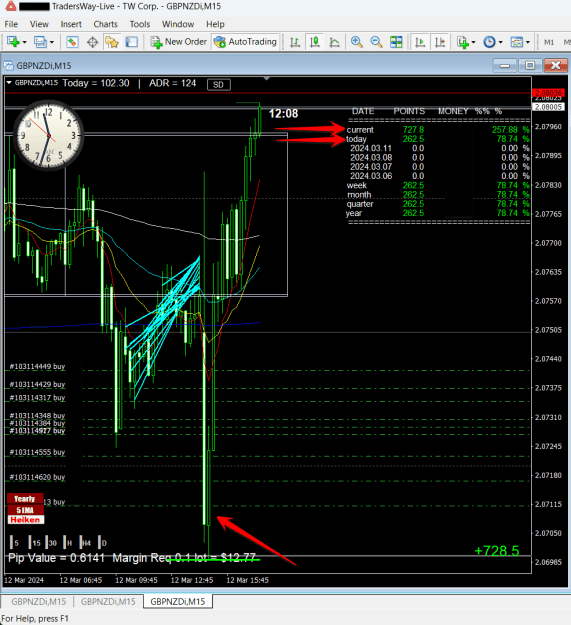Click the crosshair cursor tool icon
This screenshot has height=625, width=571.
92,42
